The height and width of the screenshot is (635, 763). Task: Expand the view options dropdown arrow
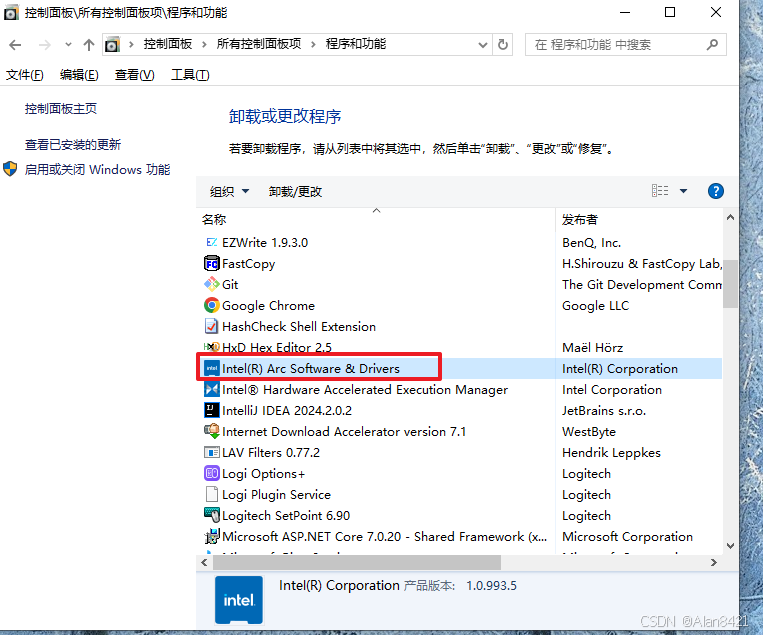[x=683, y=191]
